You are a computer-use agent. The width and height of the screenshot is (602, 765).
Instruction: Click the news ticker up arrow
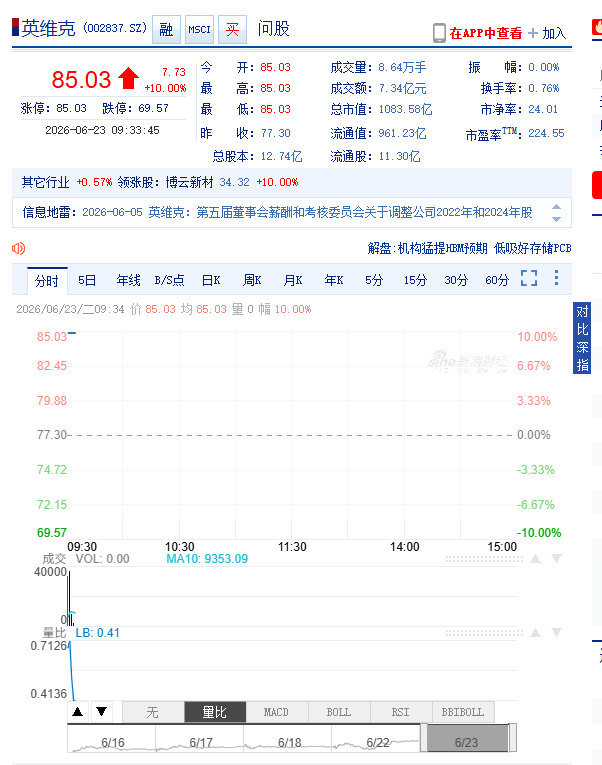point(556,207)
